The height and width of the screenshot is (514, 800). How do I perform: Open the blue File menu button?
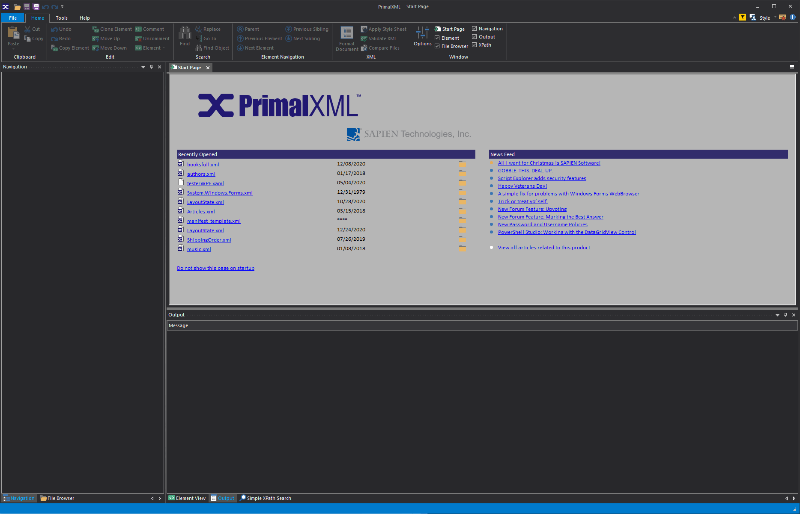tap(12, 18)
